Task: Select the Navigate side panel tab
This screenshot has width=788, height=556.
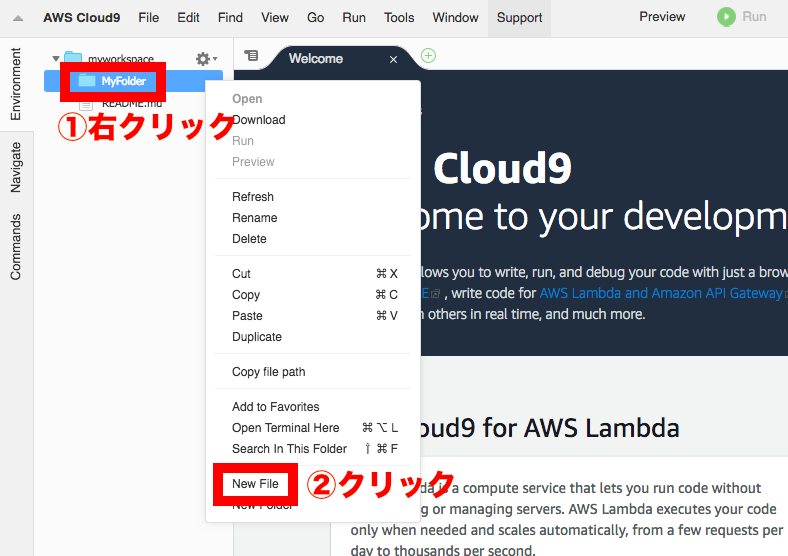Action: 16,167
